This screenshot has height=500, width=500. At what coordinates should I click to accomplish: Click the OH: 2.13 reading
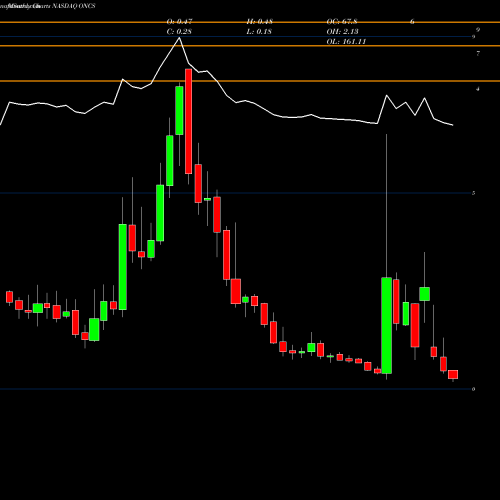[x=343, y=32]
